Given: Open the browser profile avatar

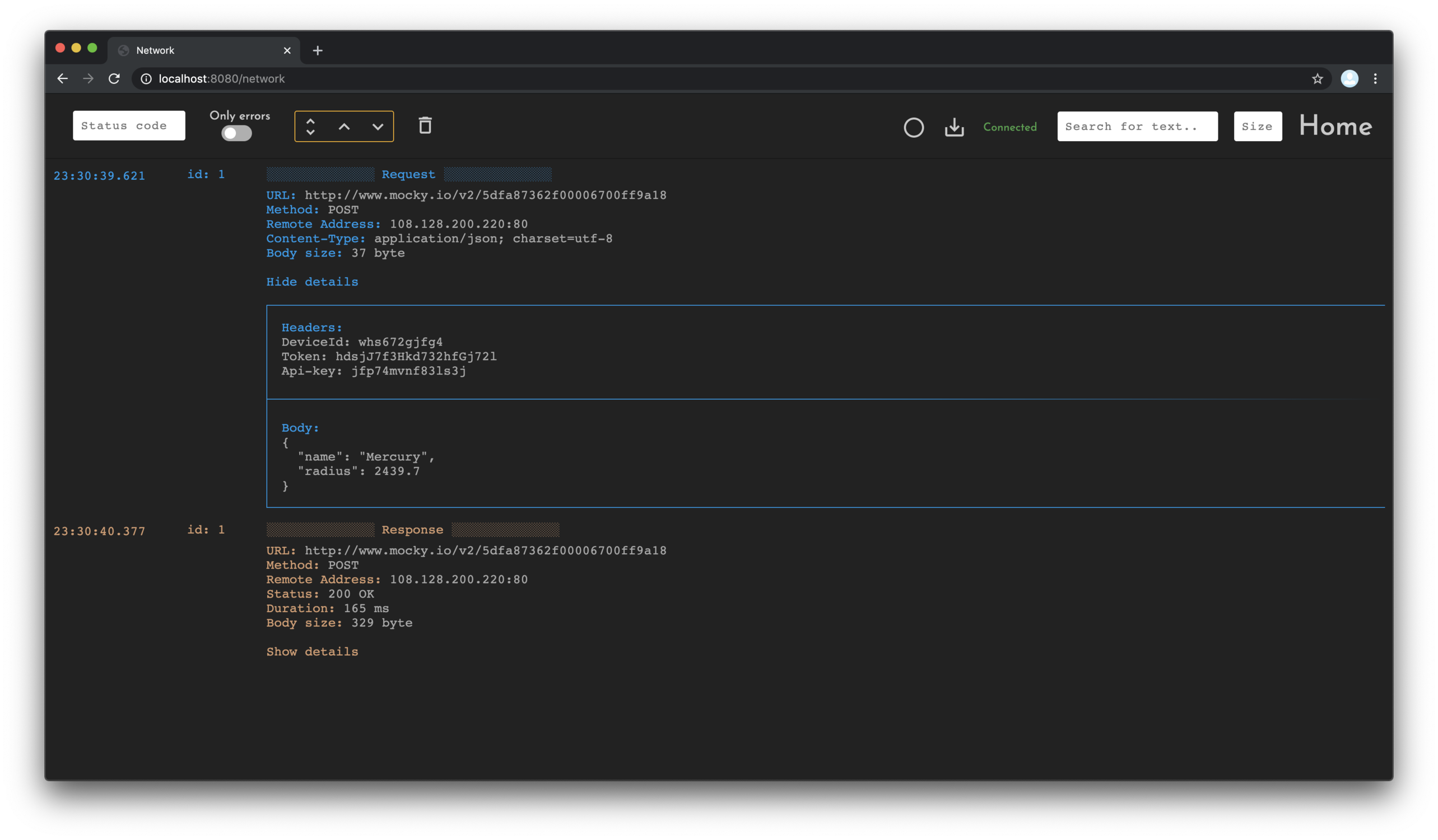Looking at the screenshot, I should coord(1349,79).
